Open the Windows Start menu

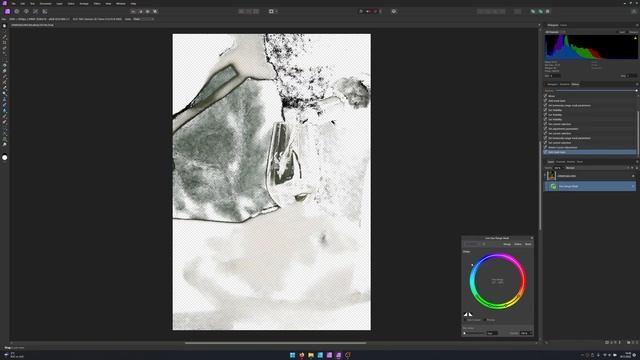(292, 355)
